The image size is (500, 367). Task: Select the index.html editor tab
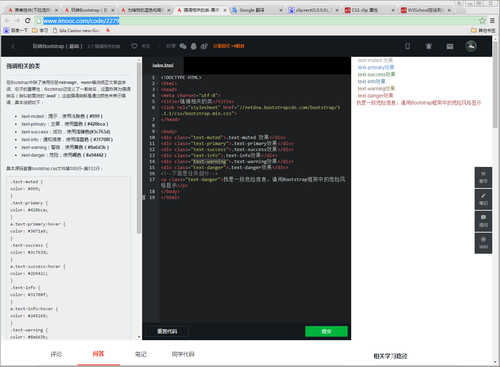click(x=163, y=65)
